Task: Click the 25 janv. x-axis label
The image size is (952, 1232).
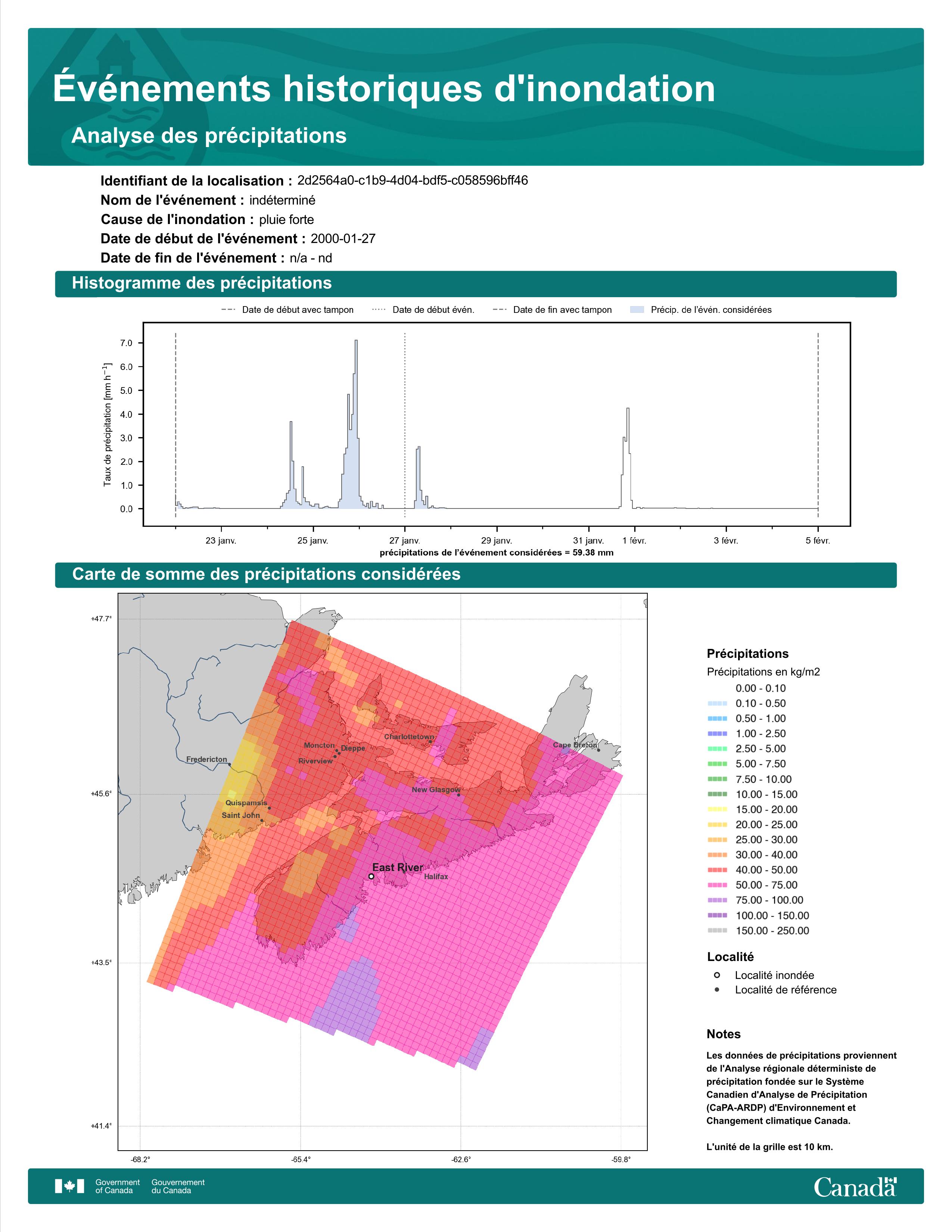Action: 312,541
